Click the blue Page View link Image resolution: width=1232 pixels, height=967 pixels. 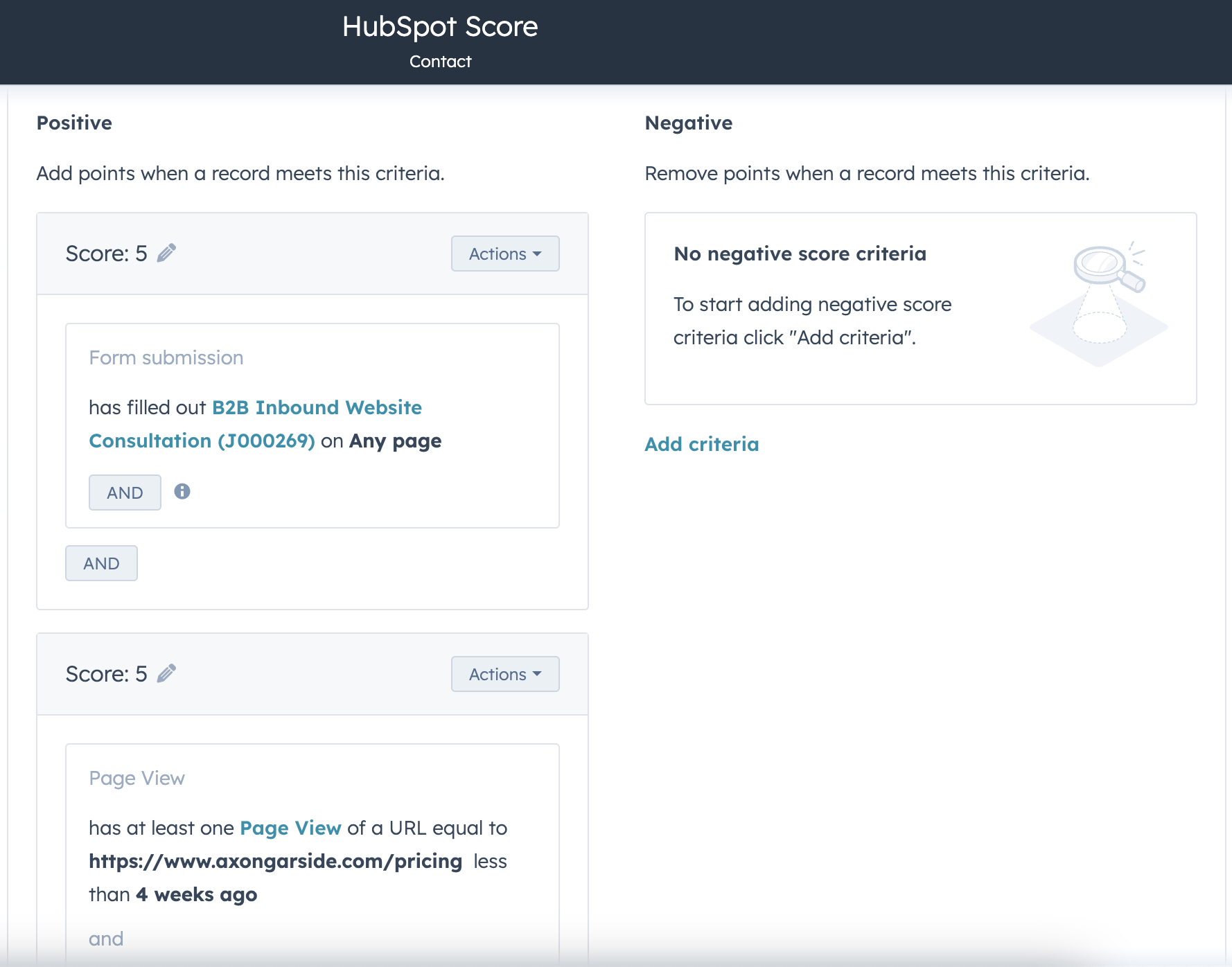(x=290, y=828)
